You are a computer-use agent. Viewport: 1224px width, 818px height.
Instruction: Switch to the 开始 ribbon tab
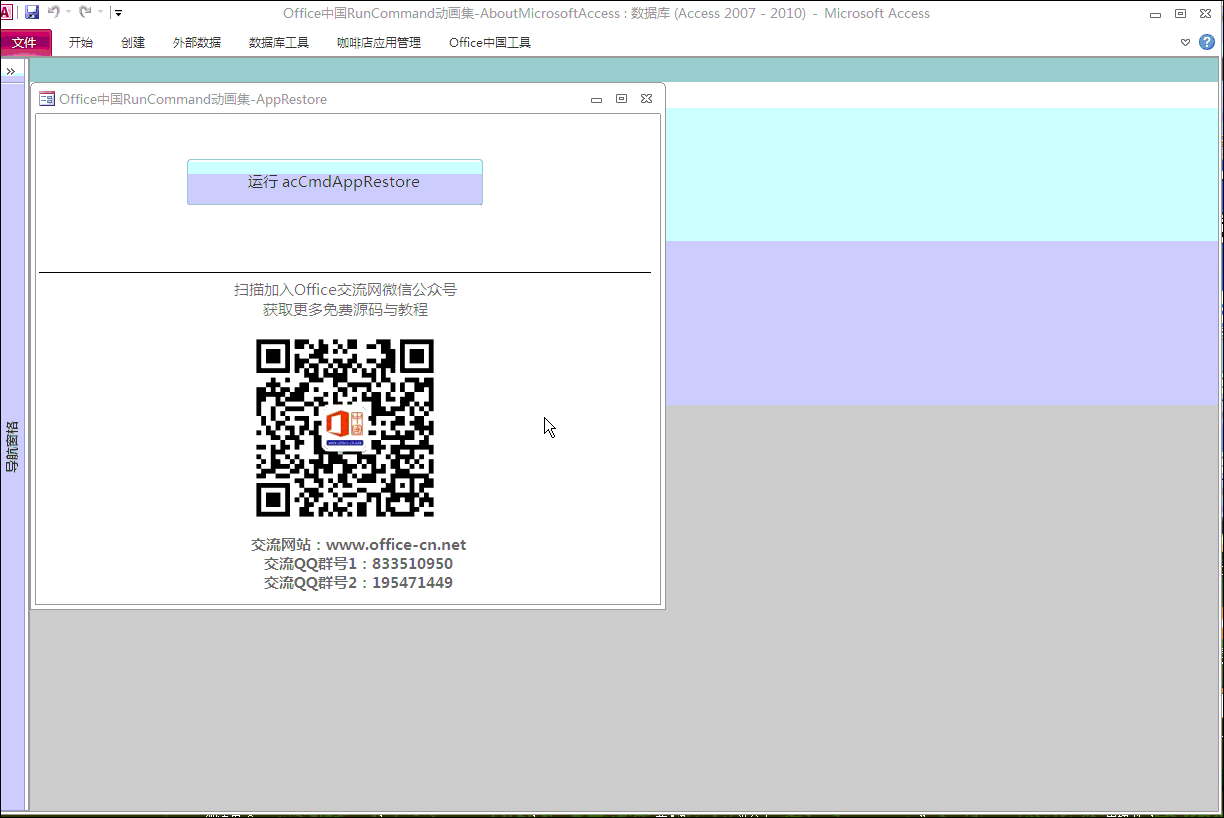point(81,43)
